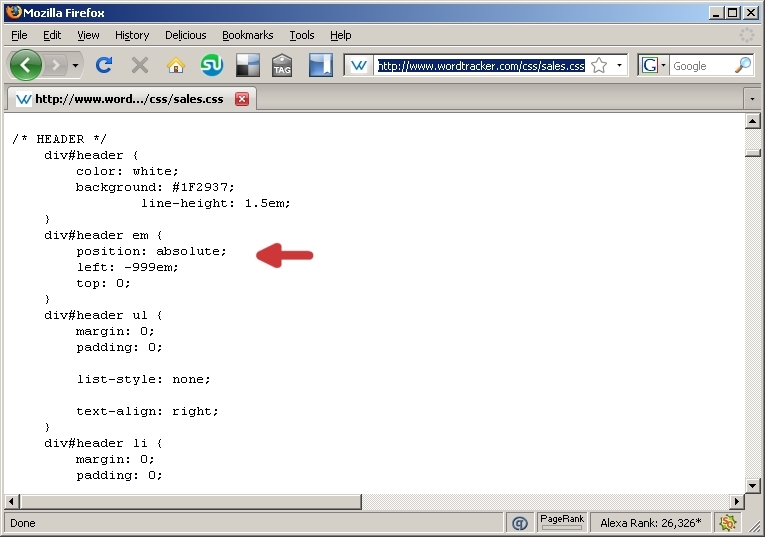The width and height of the screenshot is (765, 537).
Task: Select the sales.css tab
Action: pos(132,99)
